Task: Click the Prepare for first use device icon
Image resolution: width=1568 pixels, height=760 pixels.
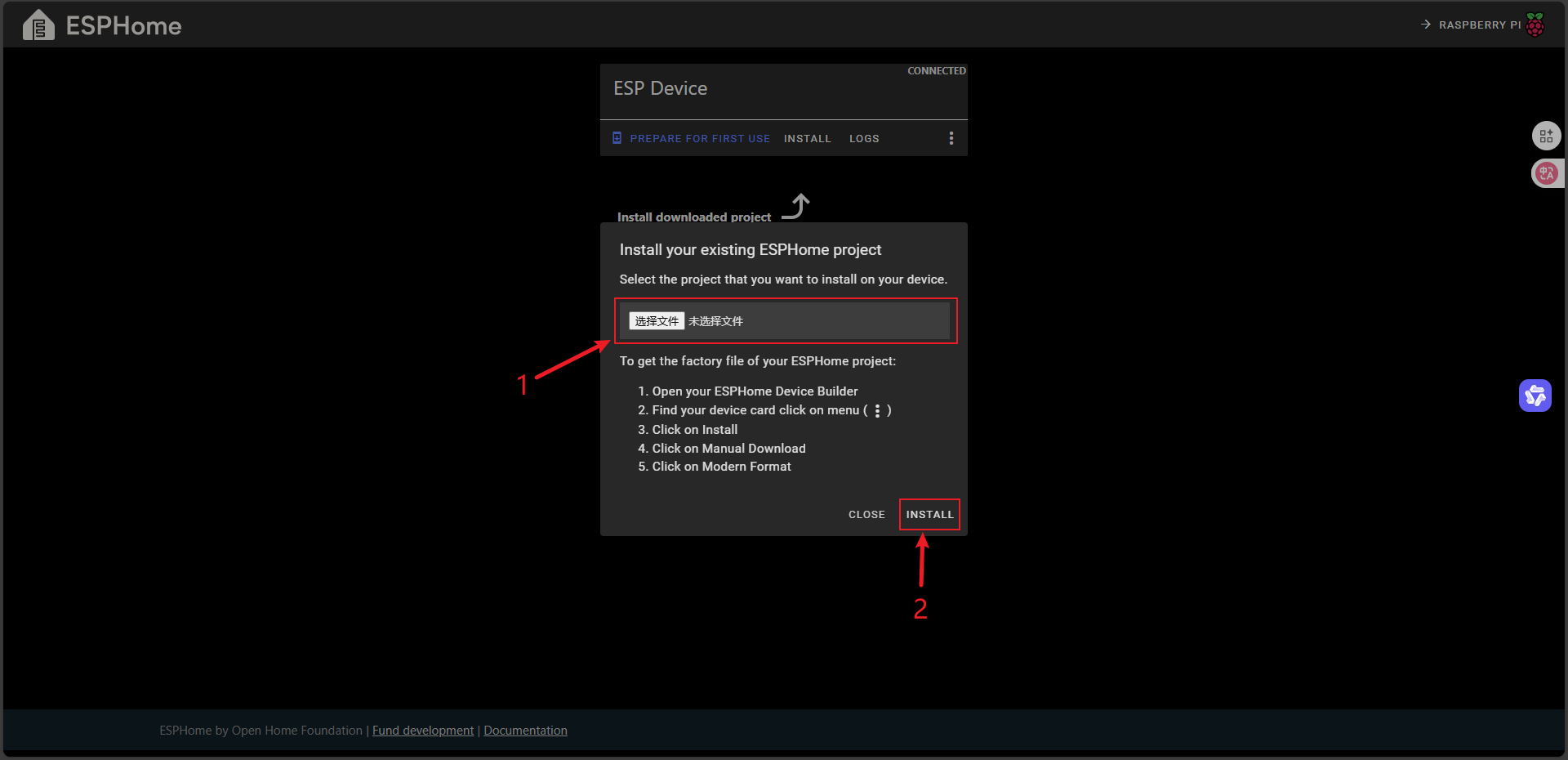Action: click(617, 138)
